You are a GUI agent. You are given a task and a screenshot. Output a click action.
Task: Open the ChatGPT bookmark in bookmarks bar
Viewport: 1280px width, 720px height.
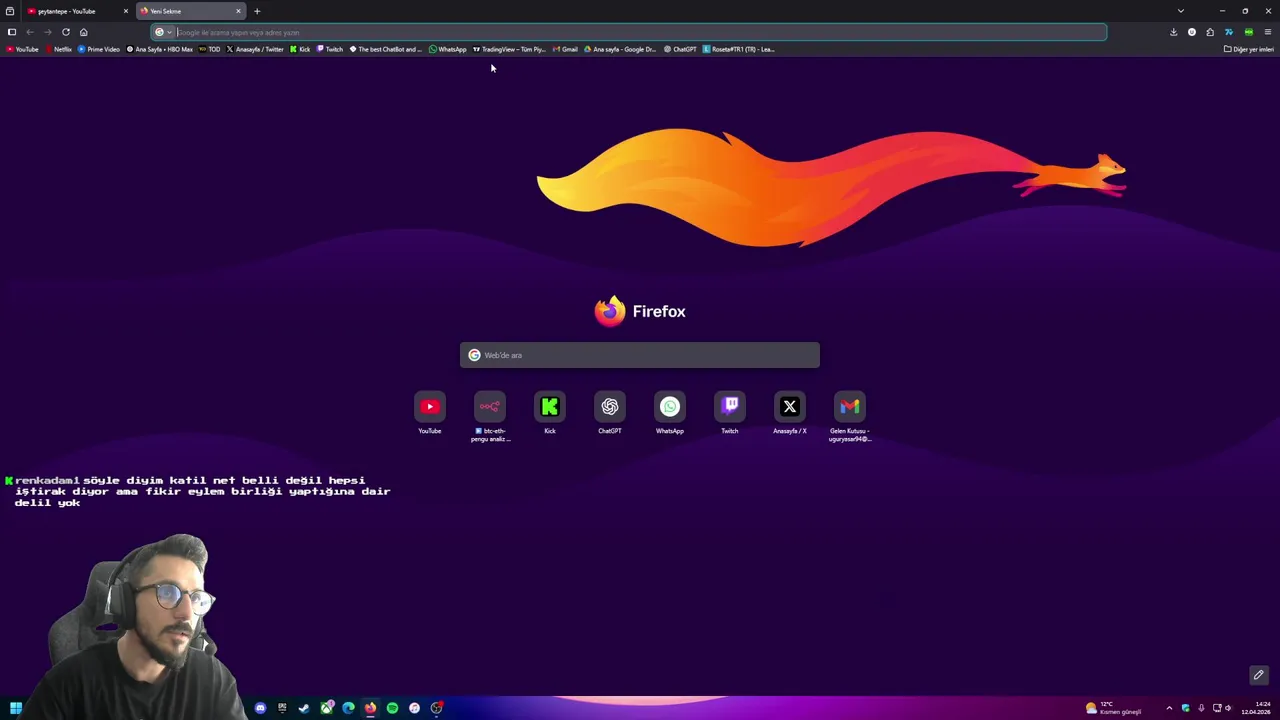click(681, 49)
